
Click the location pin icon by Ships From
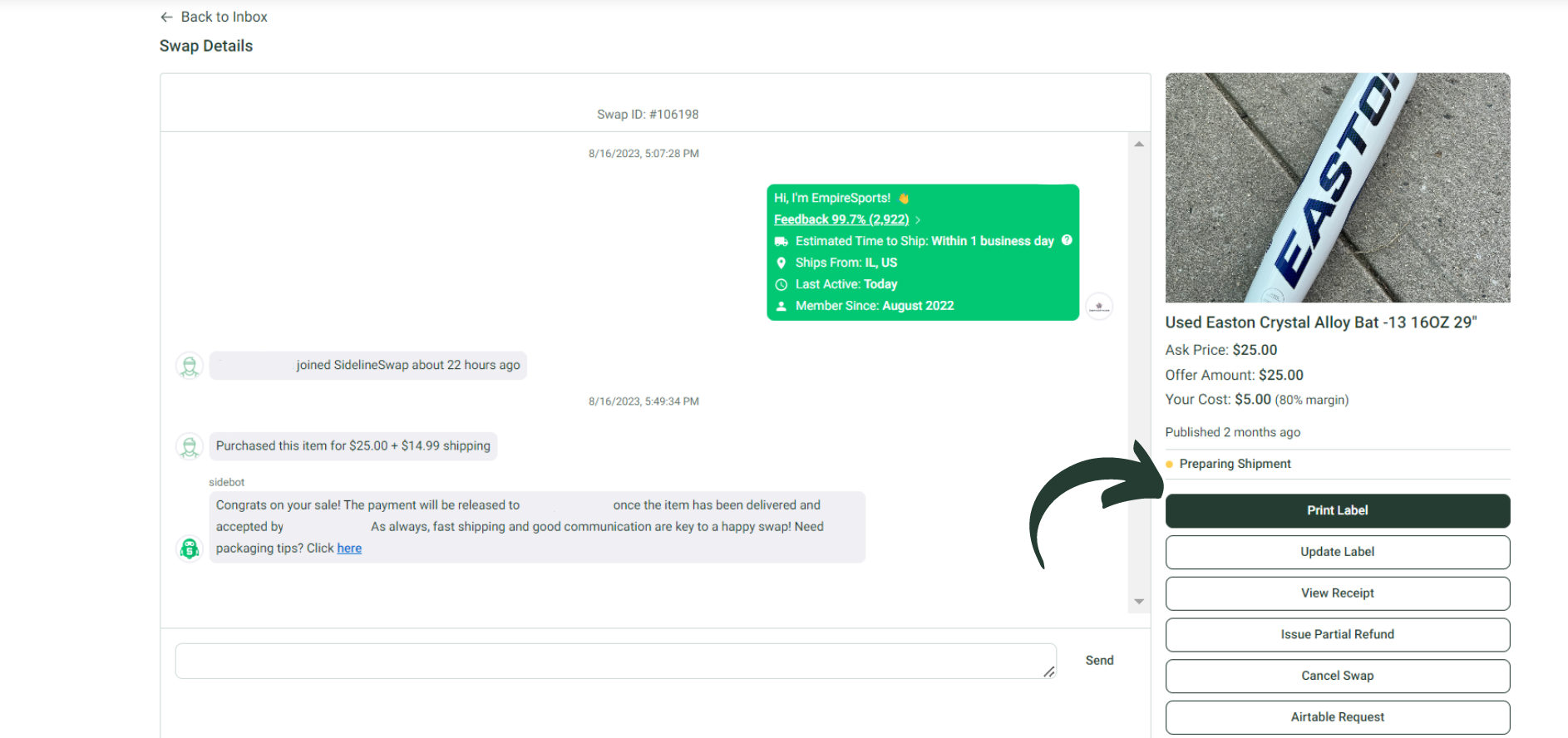tap(782, 263)
